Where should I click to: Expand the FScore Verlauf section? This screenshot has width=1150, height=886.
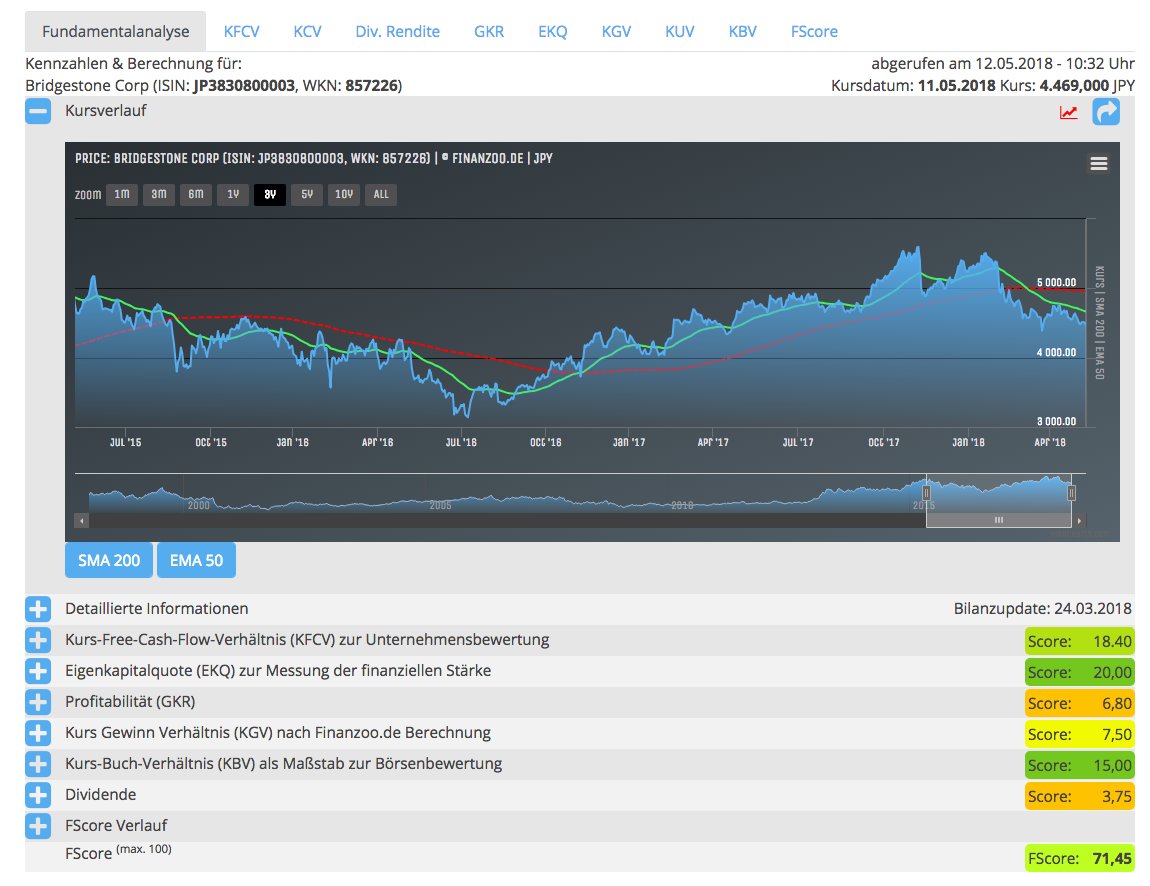pos(38,826)
